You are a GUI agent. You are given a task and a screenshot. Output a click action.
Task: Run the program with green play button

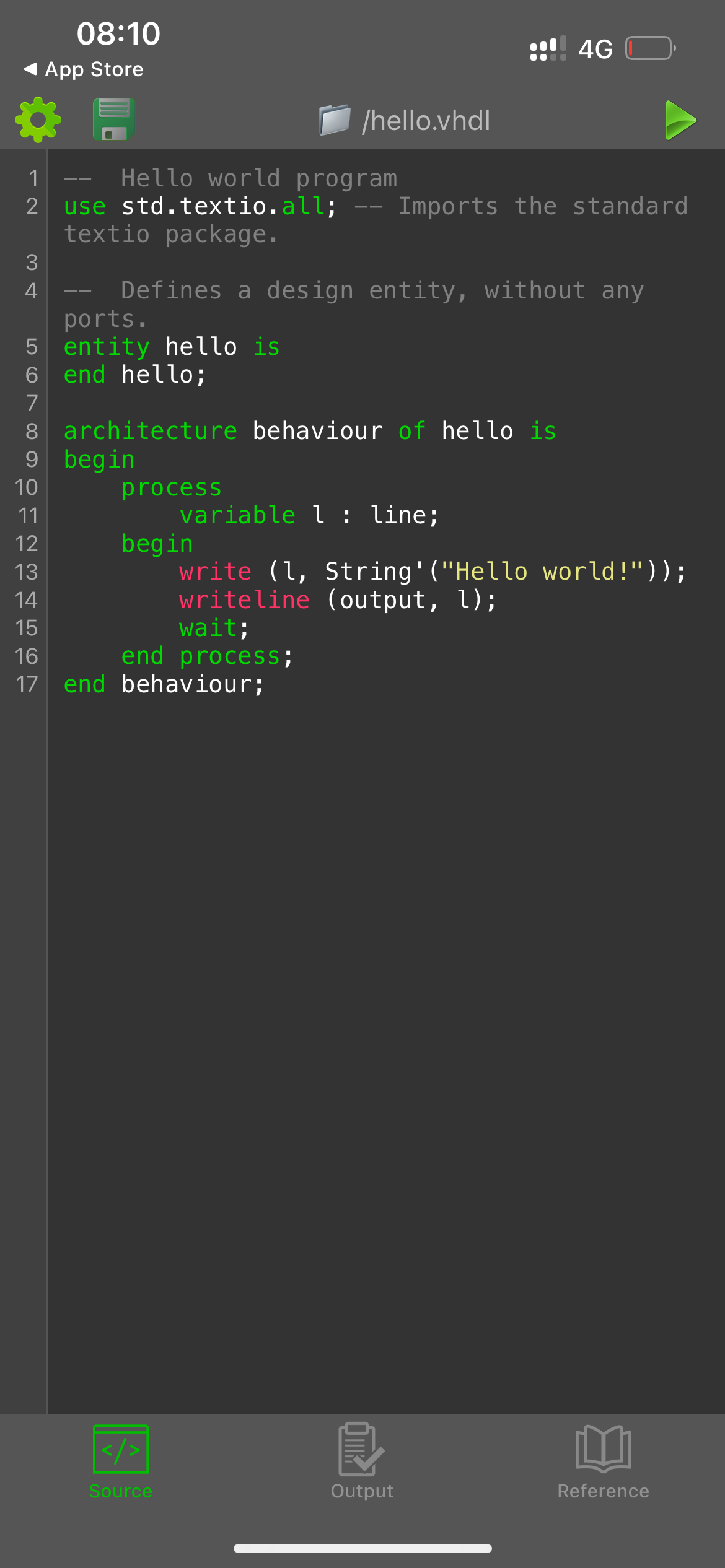click(680, 120)
